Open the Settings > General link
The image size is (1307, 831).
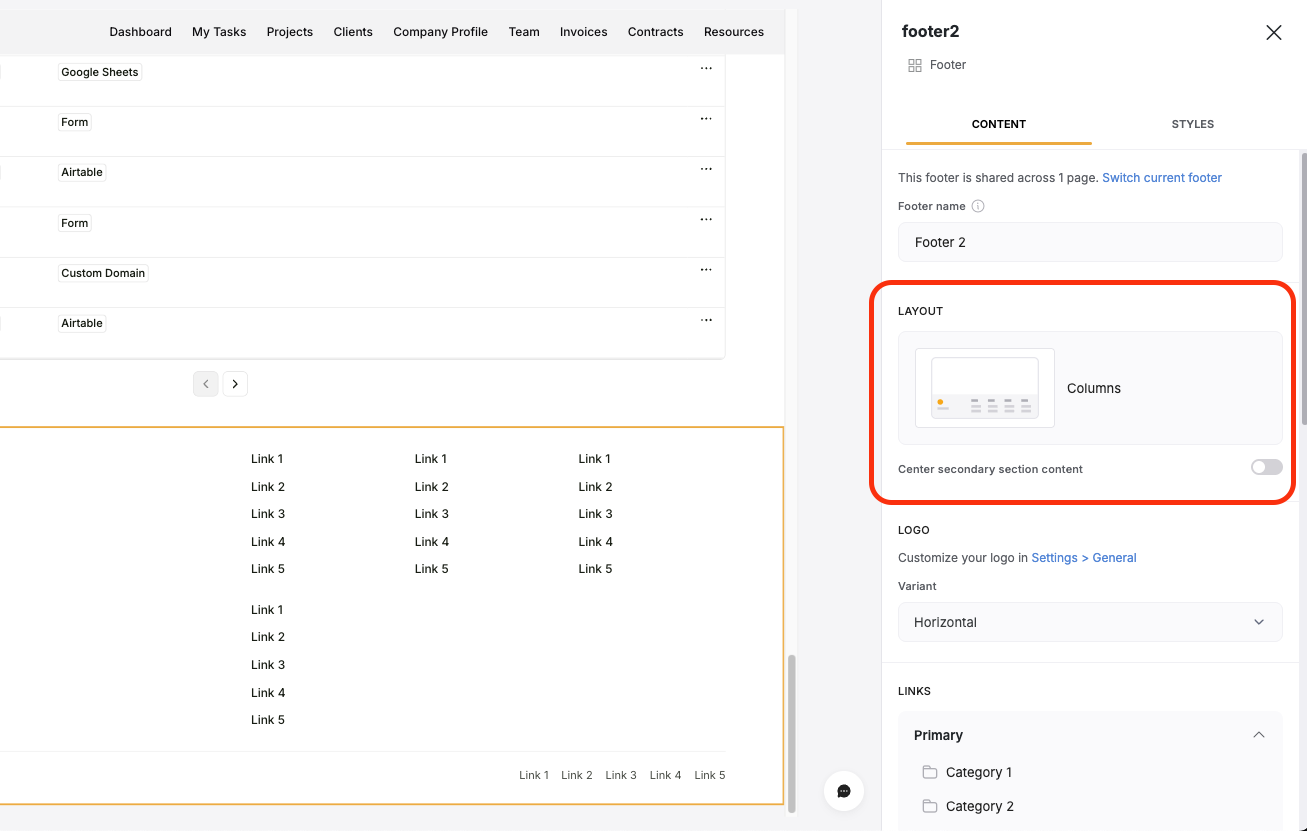coord(1084,558)
